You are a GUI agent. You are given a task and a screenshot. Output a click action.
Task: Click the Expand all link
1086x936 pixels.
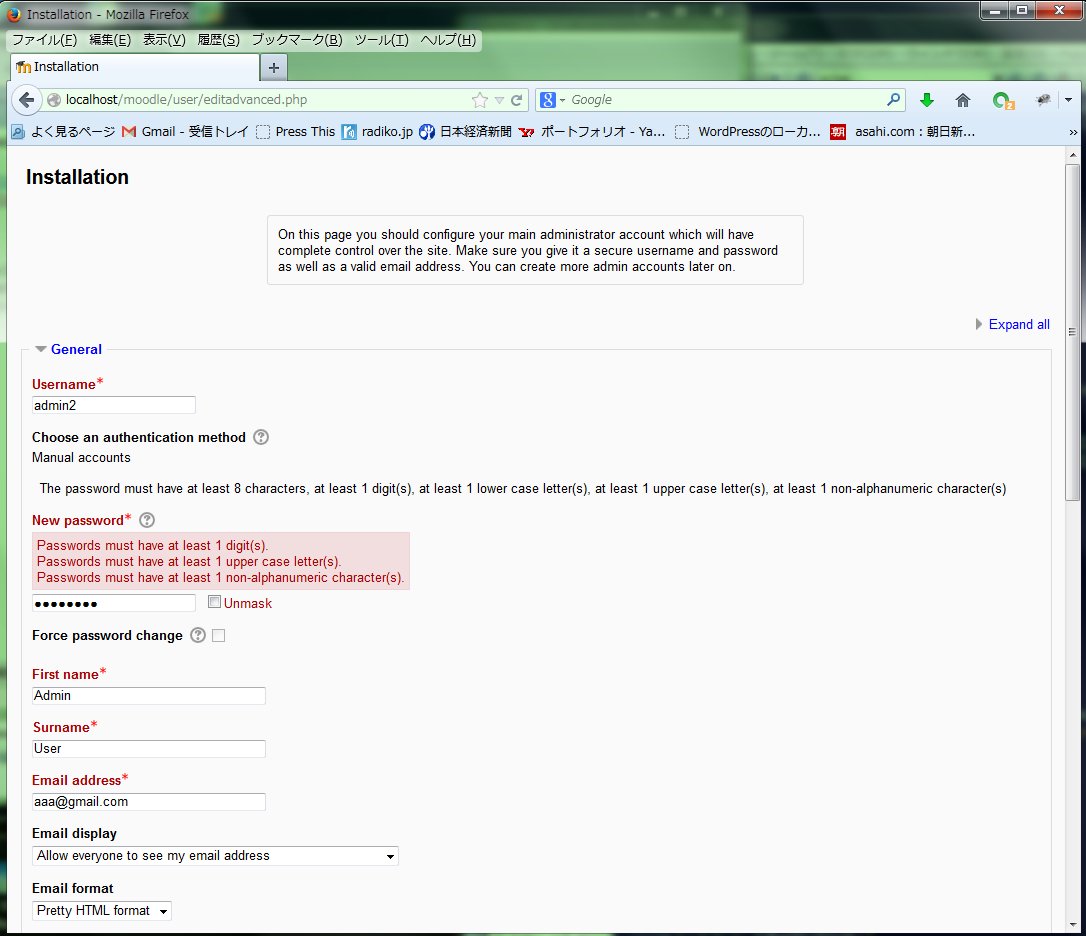point(1018,324)
